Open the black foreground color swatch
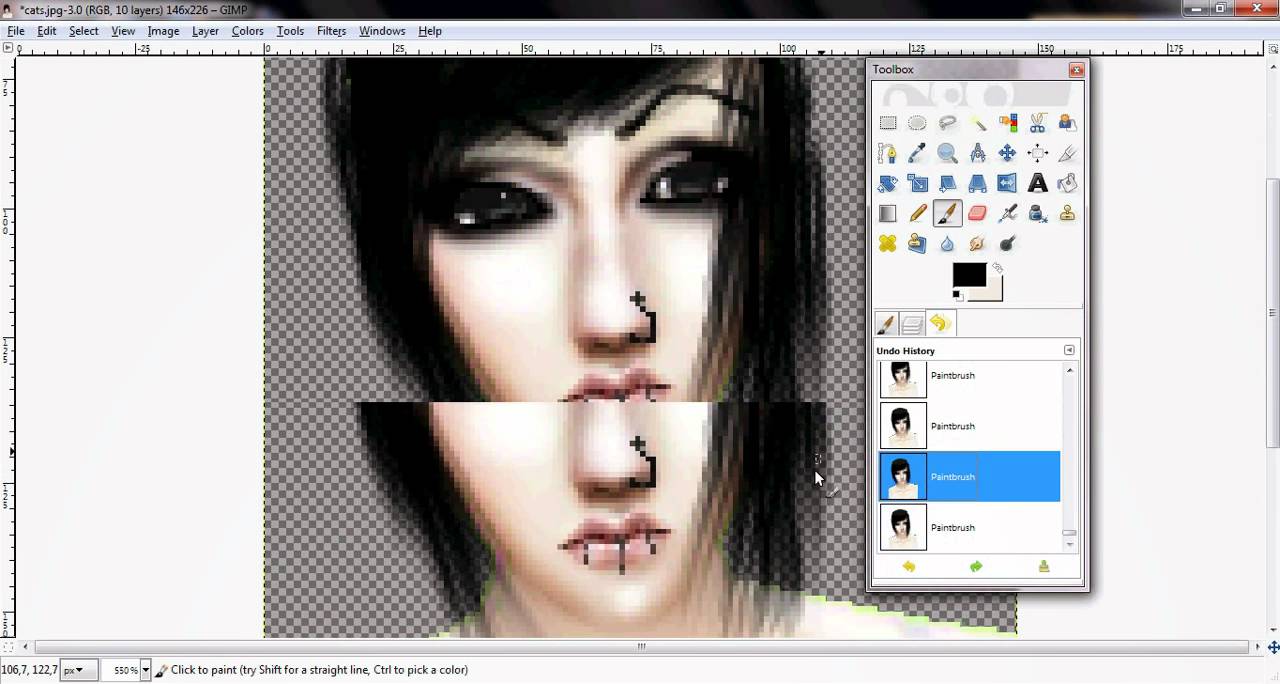Image resolution: width=1280 pixels, height=684 pixels. coord(968,276)
